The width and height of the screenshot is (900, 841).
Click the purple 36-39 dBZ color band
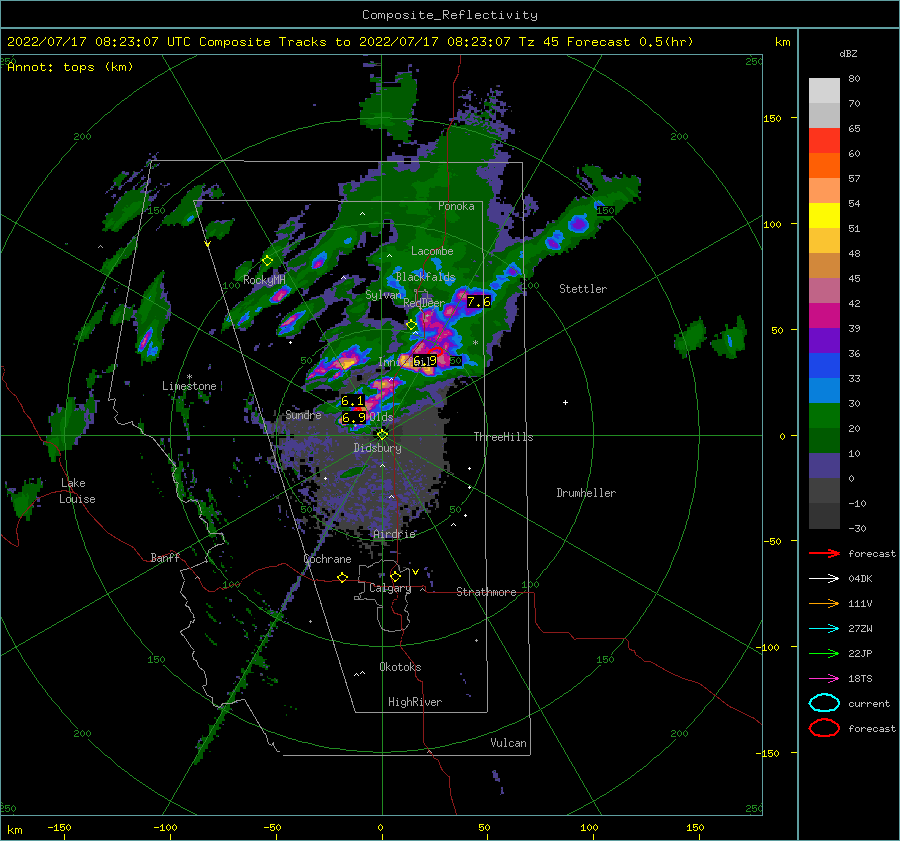[x=824, y=340]
